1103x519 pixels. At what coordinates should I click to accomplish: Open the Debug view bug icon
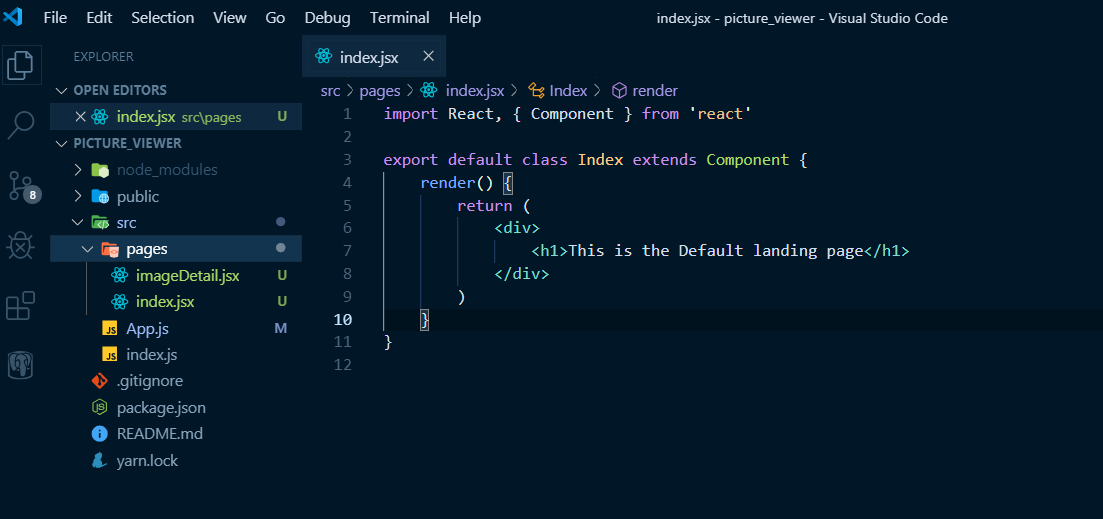click(x=20, y=247)
